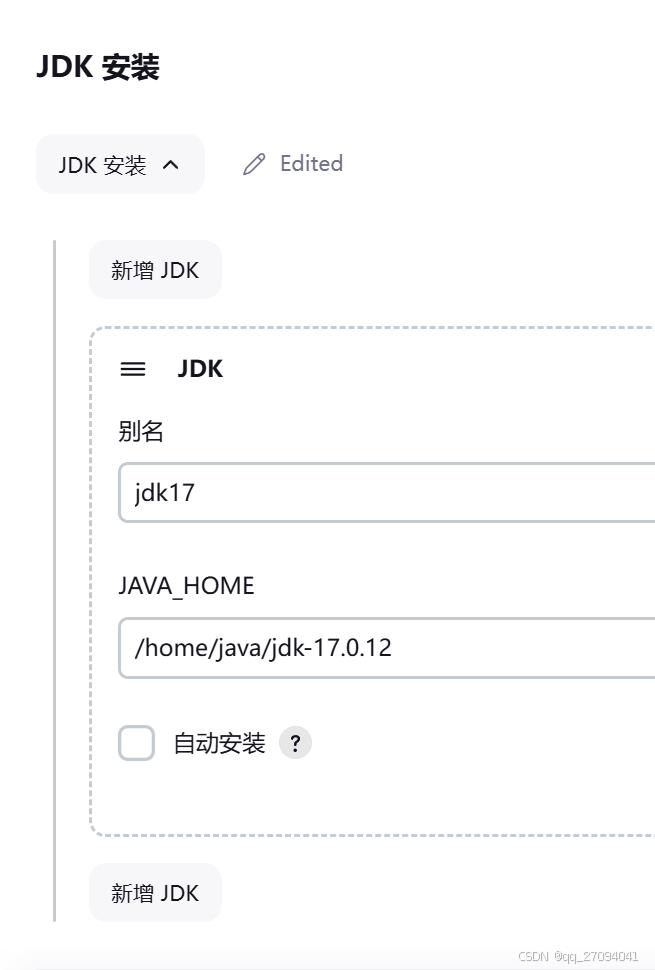Click the edit pencil beside the section header
The width and height of the screenshot is (655, 970).
[x=253, y=163]
